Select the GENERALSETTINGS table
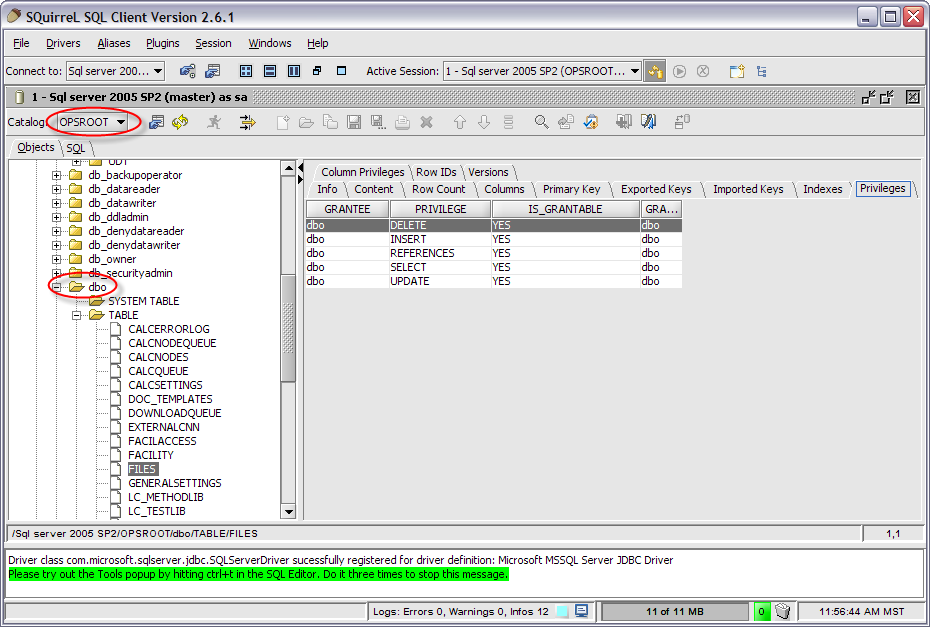Viewport: 930px width, 627px height. pos(174,483)
